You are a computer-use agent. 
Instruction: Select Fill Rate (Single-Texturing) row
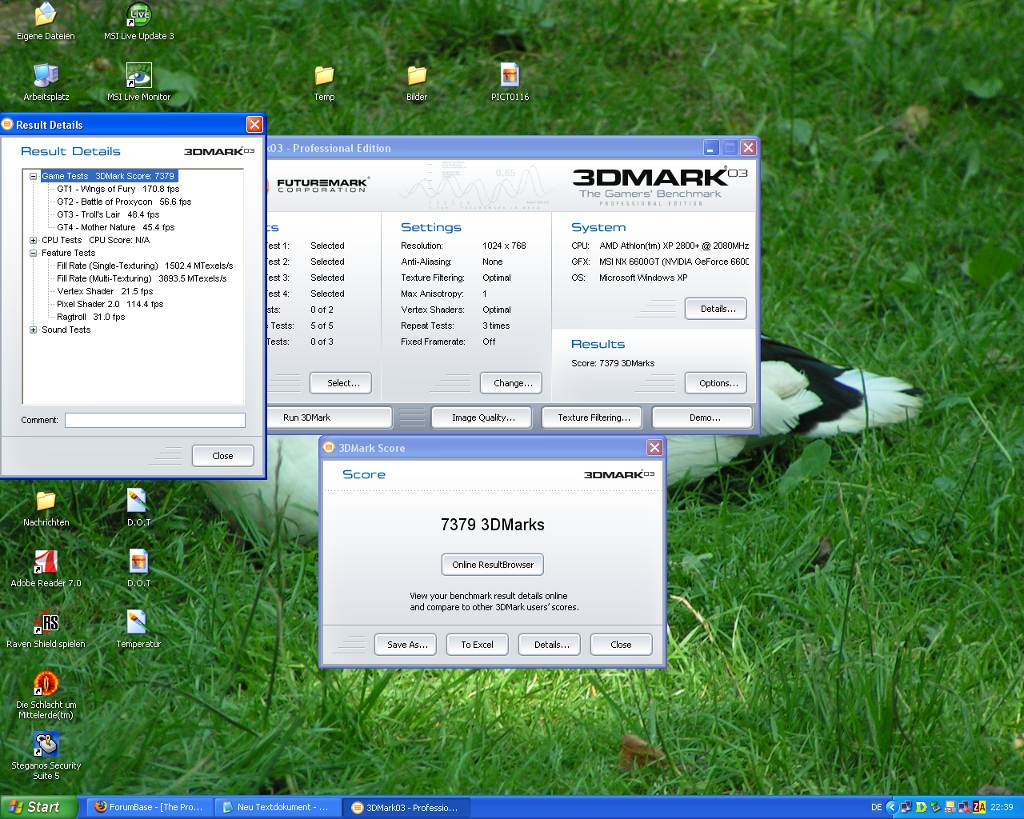coord(145,266)
